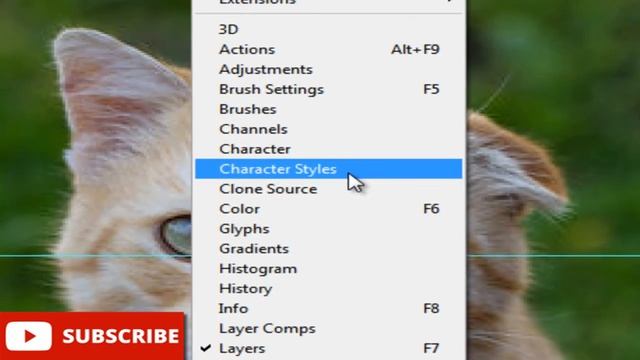The image size is (640, 360).
Task: Show the Gradients panel
Action: (329, 249)
